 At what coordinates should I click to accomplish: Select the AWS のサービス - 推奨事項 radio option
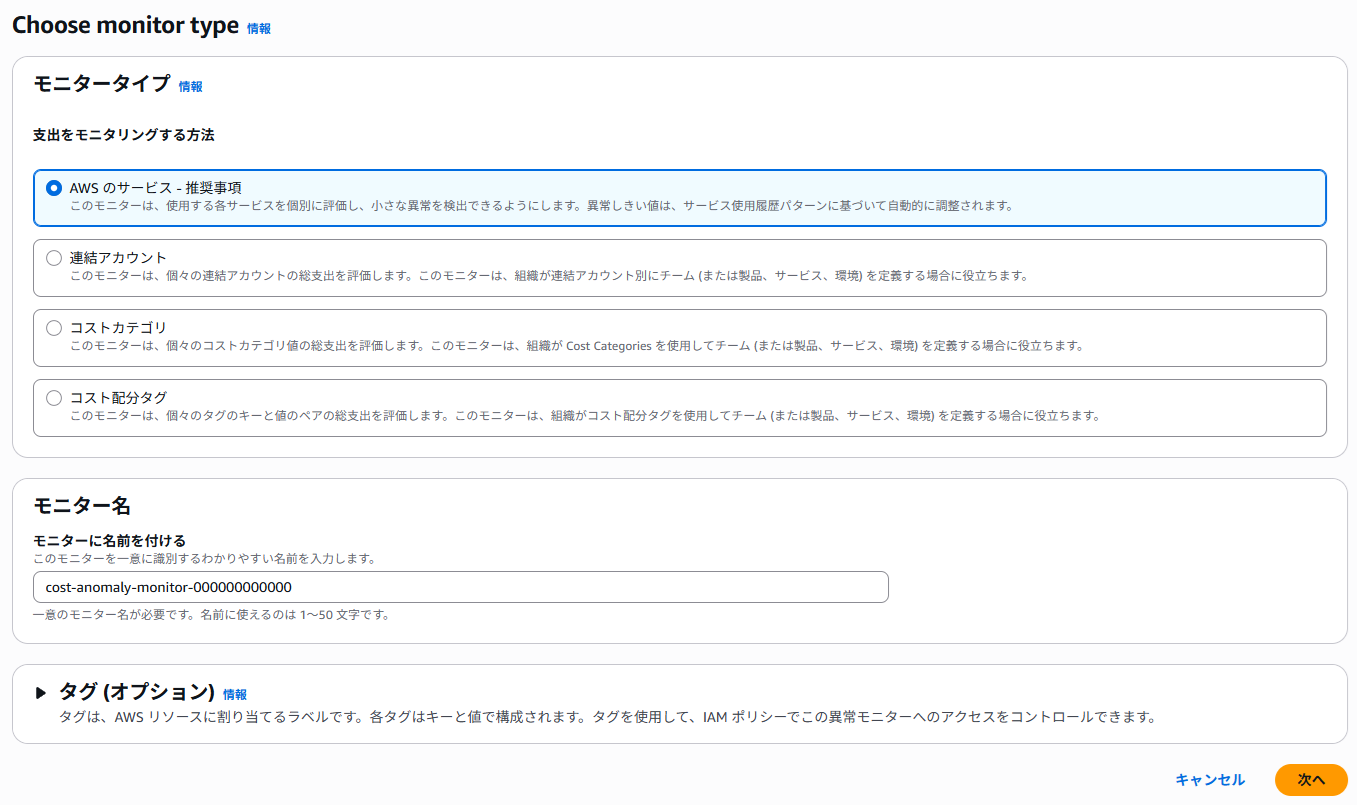(x=54, y=188)
